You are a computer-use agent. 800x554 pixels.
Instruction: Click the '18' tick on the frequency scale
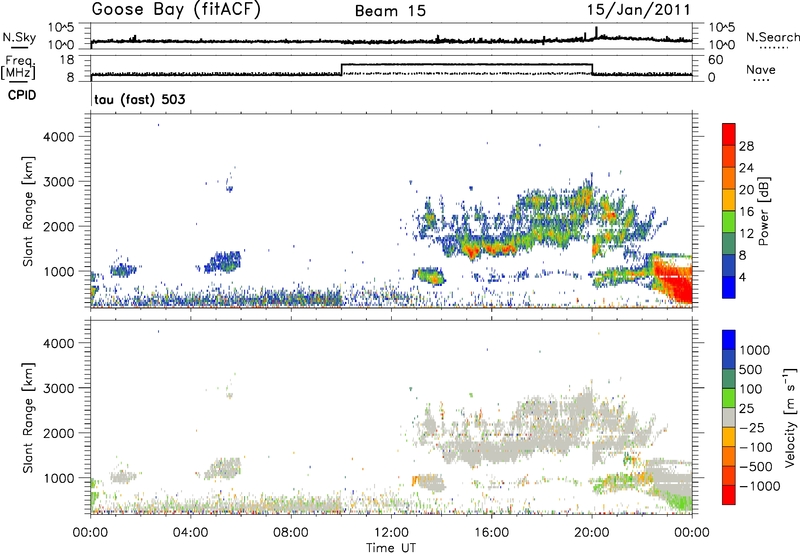66,60
